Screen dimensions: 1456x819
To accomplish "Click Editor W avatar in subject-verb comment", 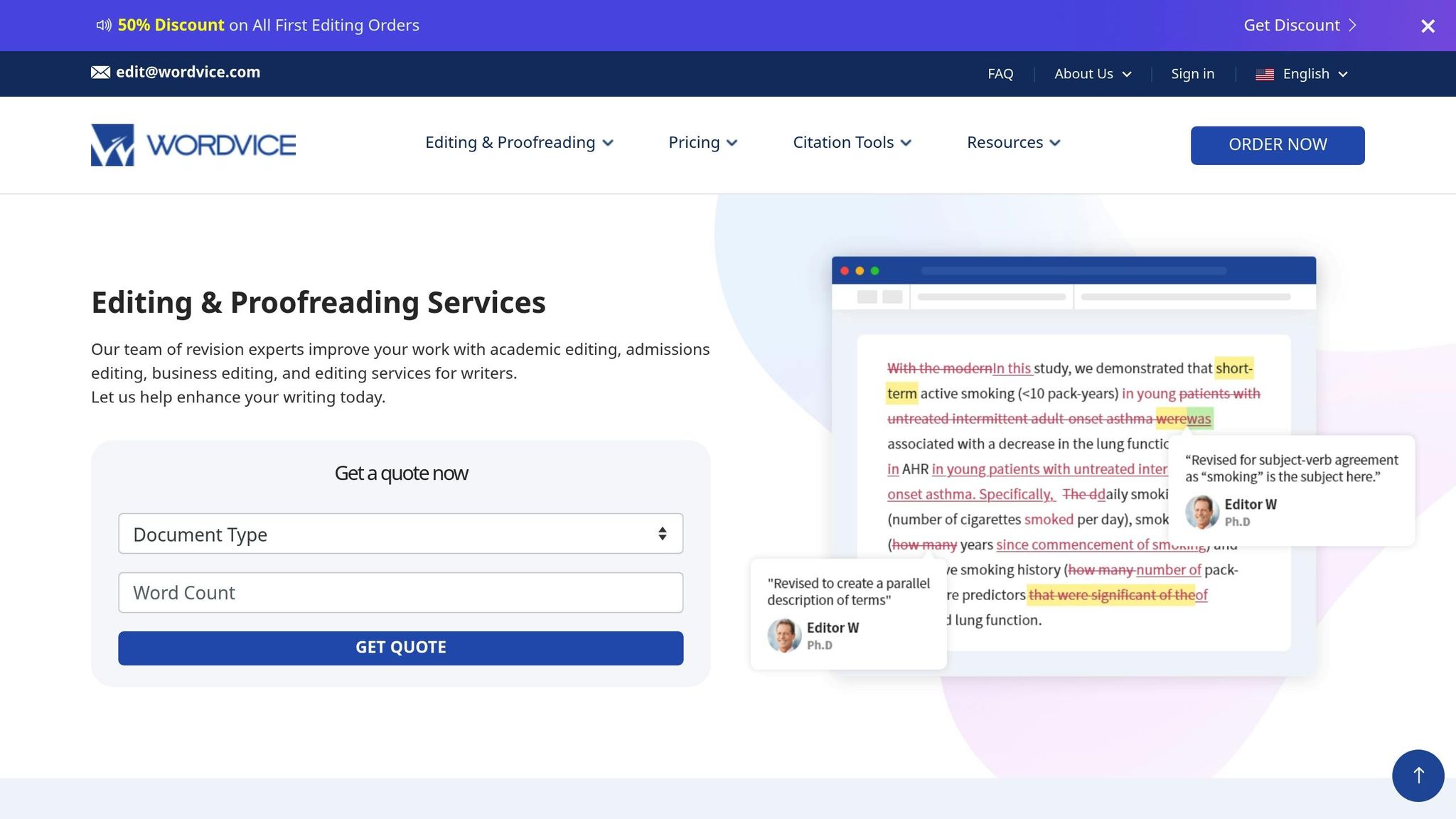I will tap(1202, 513).
